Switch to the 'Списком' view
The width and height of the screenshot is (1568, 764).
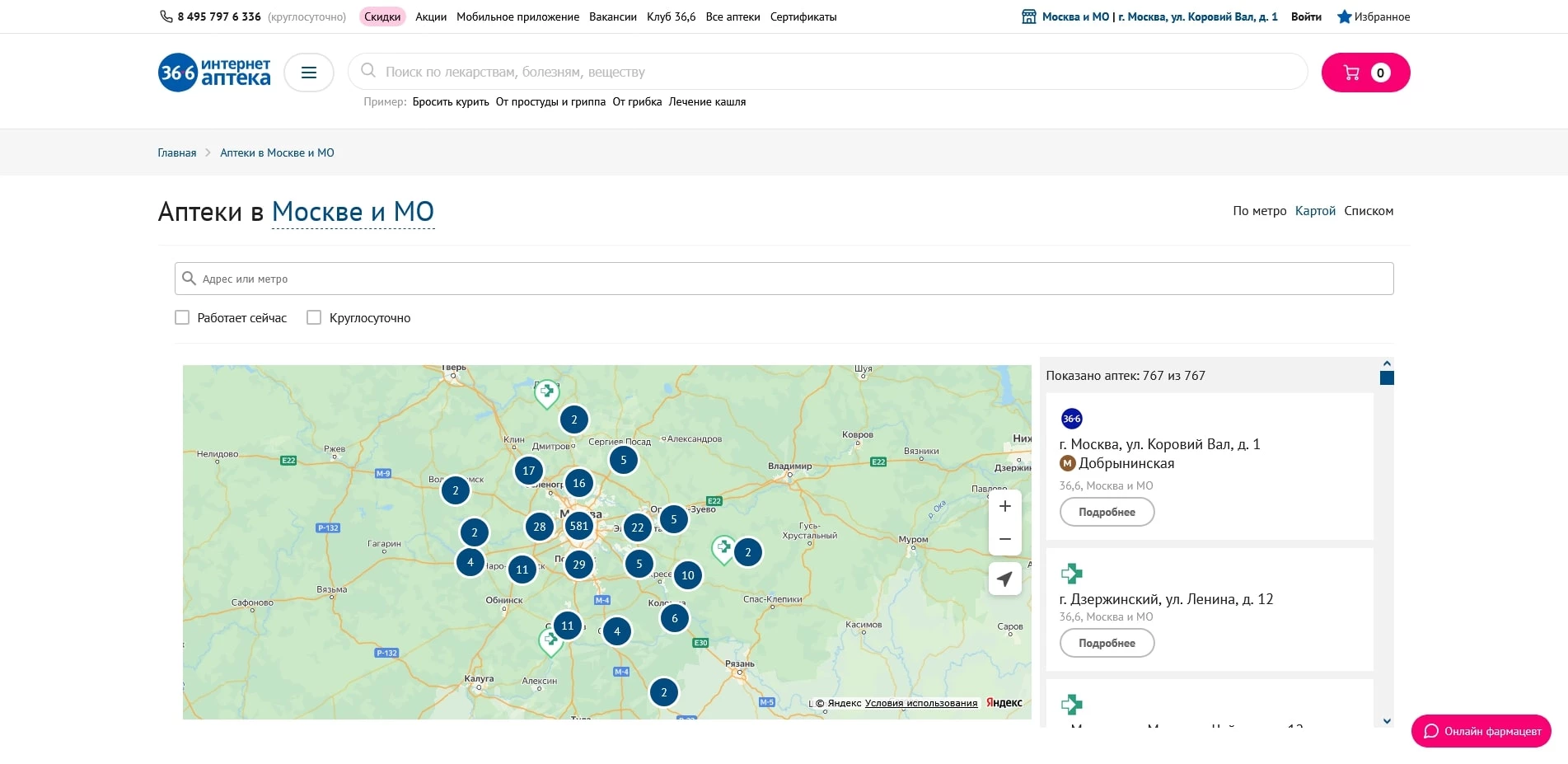point(1369,211)
